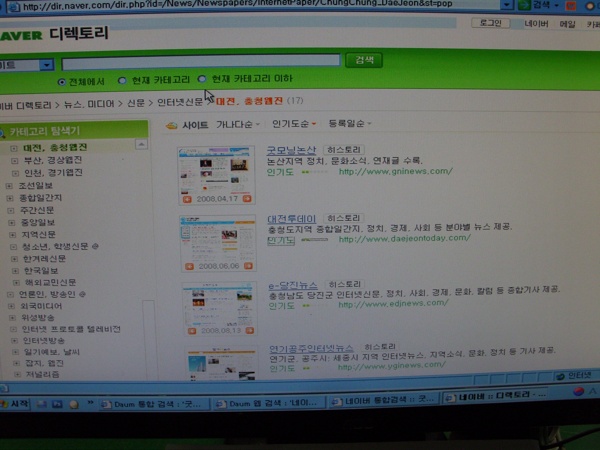Screen dimensions: 600x450
Task: Click the green 검색 search button
Action: (x=364, y=60)
